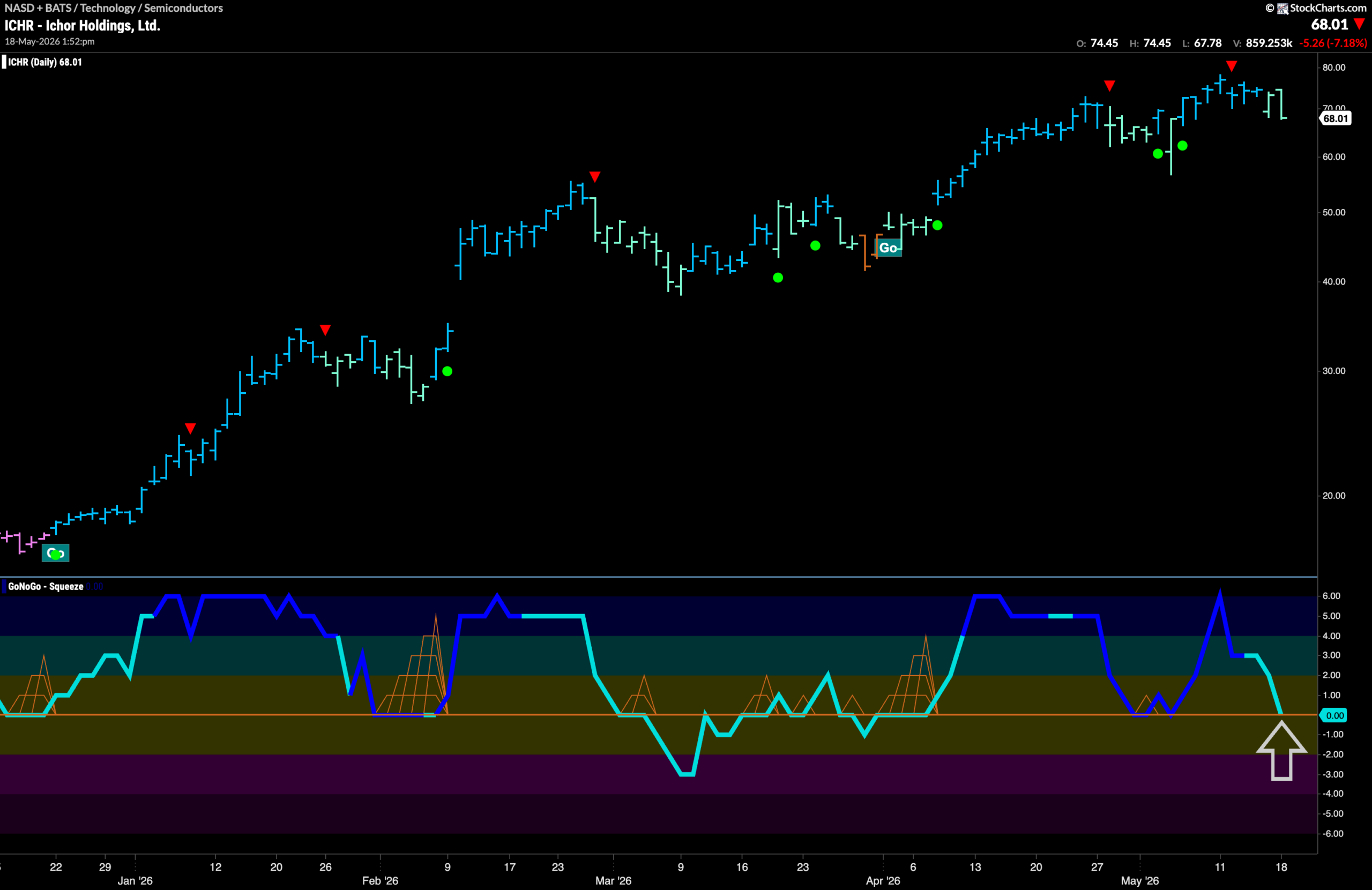The image size is (1372, 890).
Task: Click the white up-arrow annotation on squeeze panel
Action: point(1281,751)
